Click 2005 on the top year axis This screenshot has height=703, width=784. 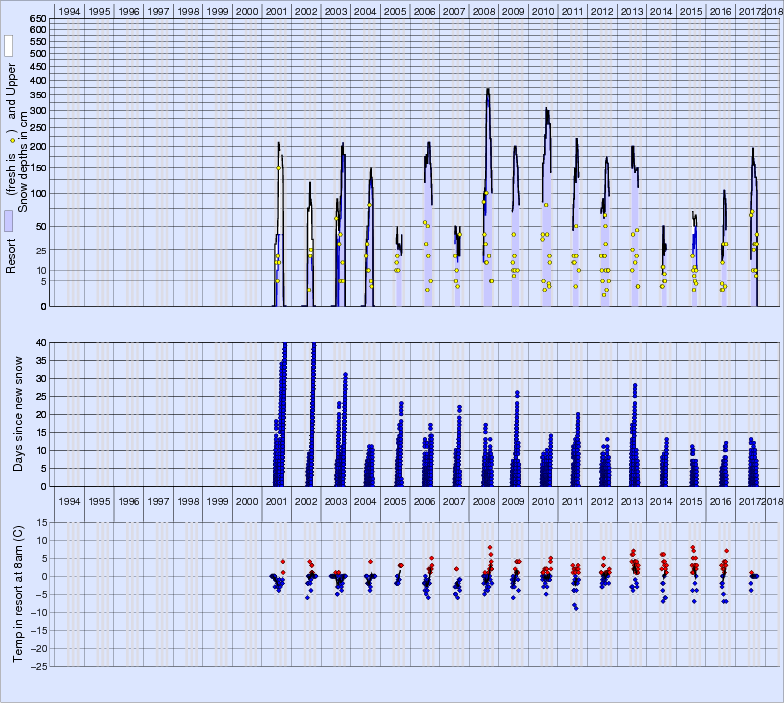point(395,10)
